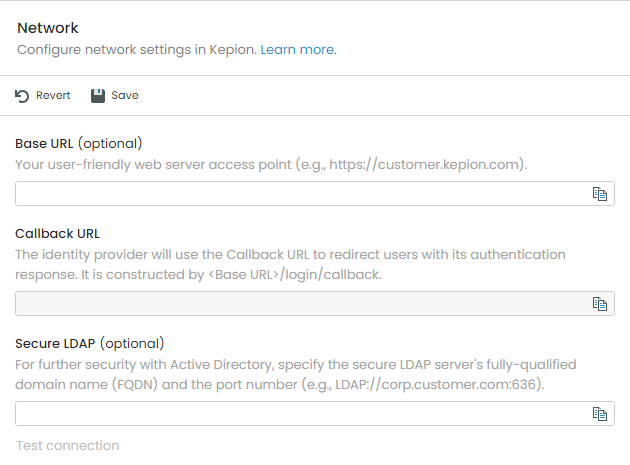630x465 pixels.
Task: Click Test connection
Action: pyautogui.click(x=68, y=445)
